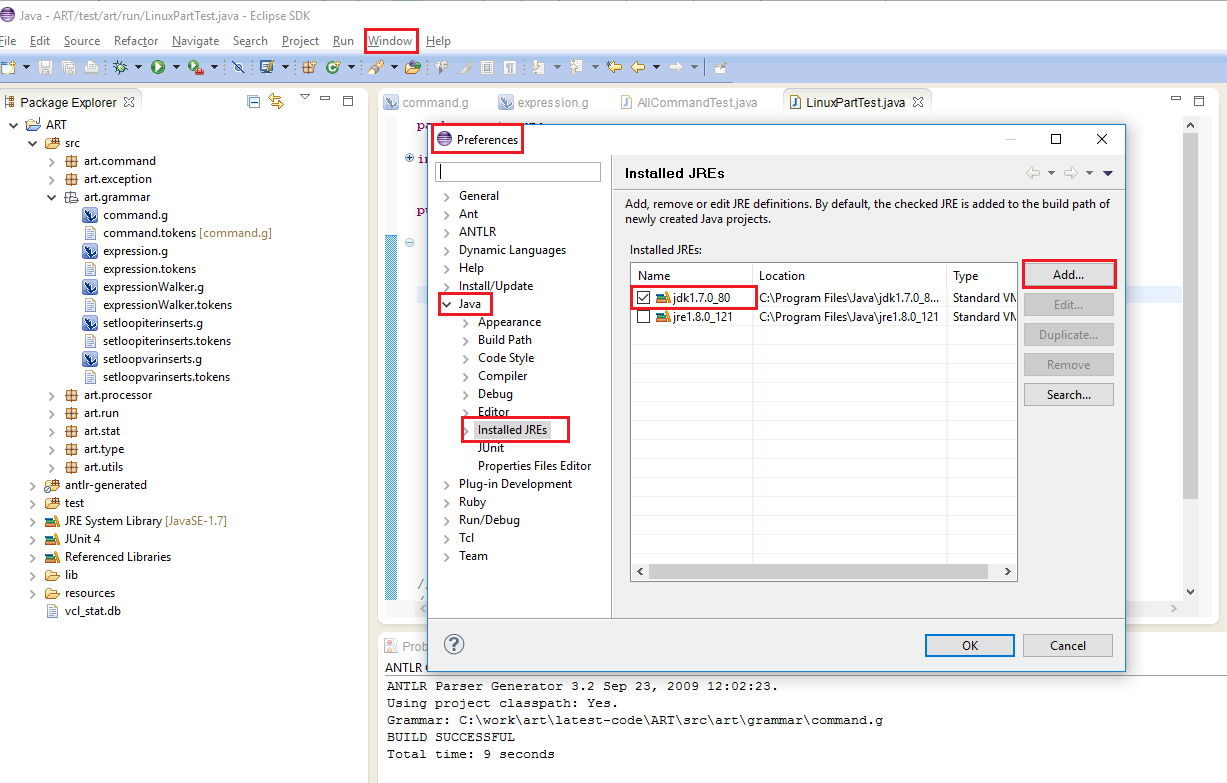Click the Help question mark in Preferences
This screenshot has height=783, width=1227.
click(x=454, y=644)
